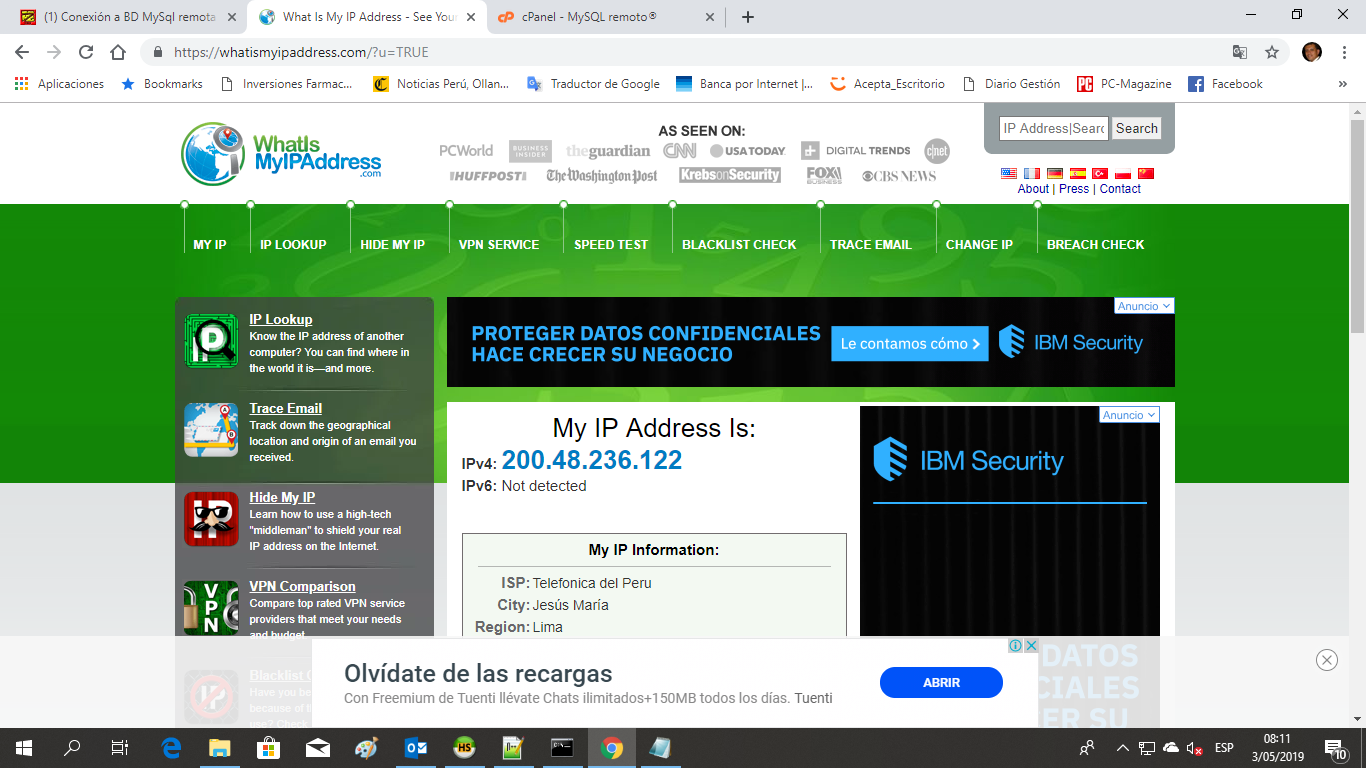Click the VPN Comparison padlock icon
This screenshot has height=768, width=1366.
[x=211, y=608]
